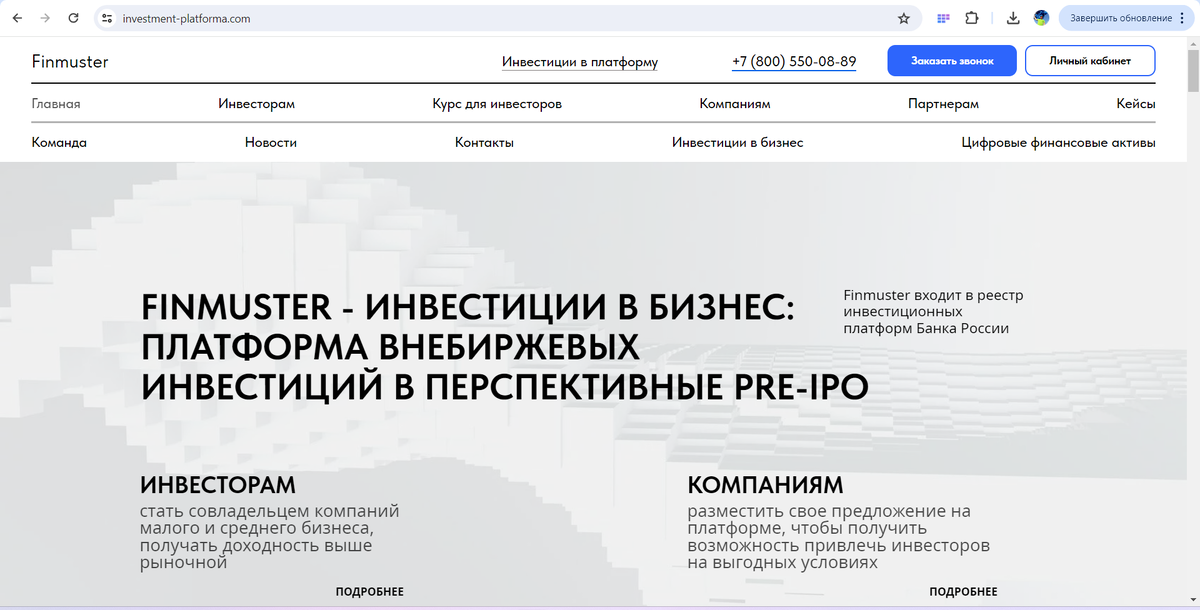Open 'Новости' navigation item
The image size is (1200, 610).
(271, 143)
